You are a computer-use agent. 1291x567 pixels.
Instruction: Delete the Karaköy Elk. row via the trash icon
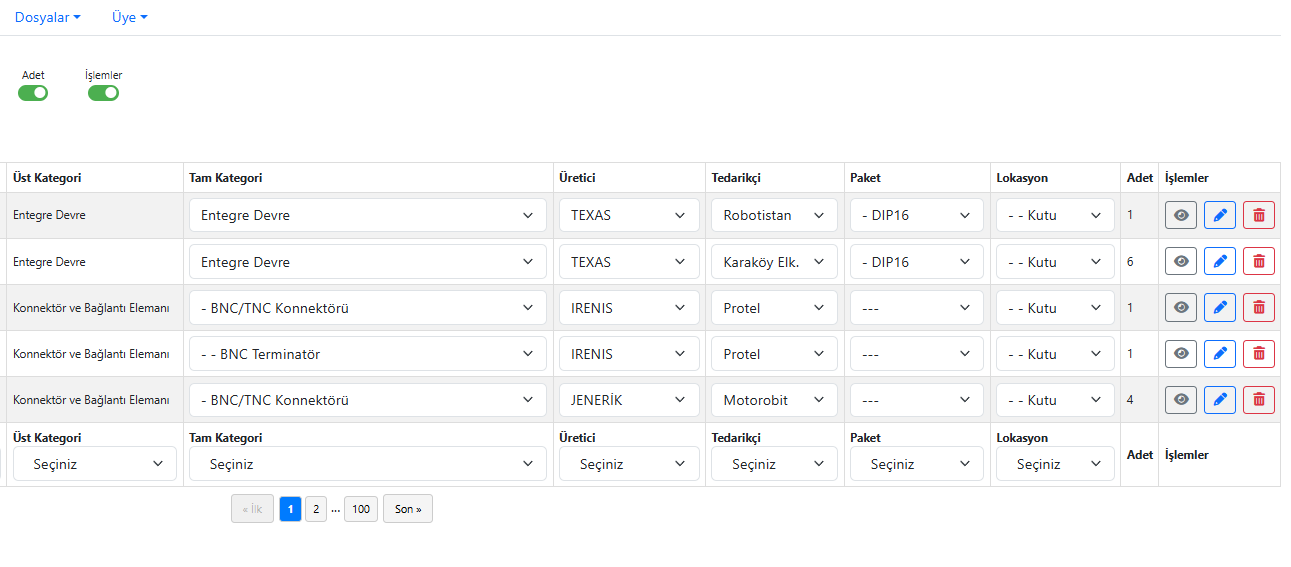(1258, 261)
